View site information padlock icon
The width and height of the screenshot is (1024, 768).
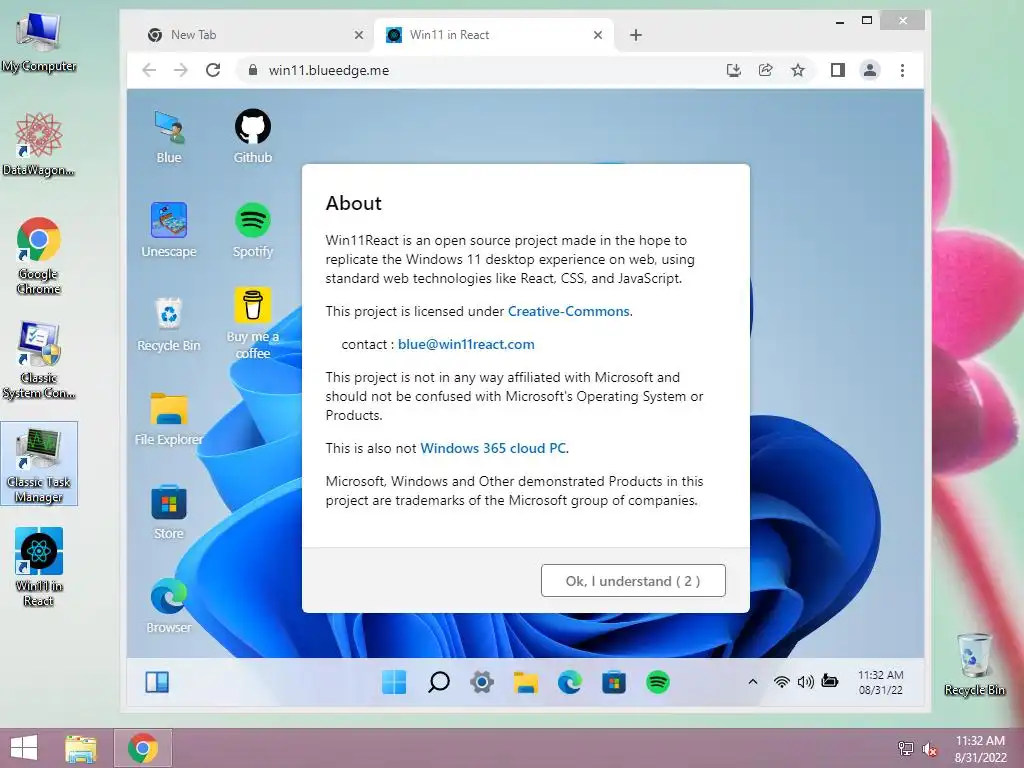tap(253, 70)
